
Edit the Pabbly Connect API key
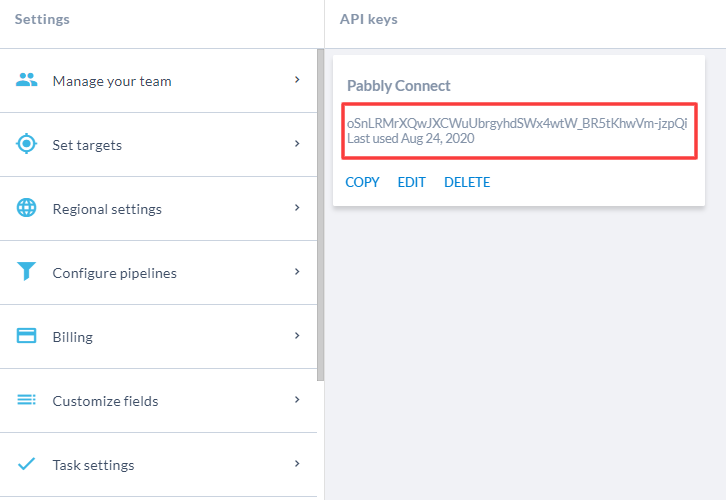[x=411, y=182]
